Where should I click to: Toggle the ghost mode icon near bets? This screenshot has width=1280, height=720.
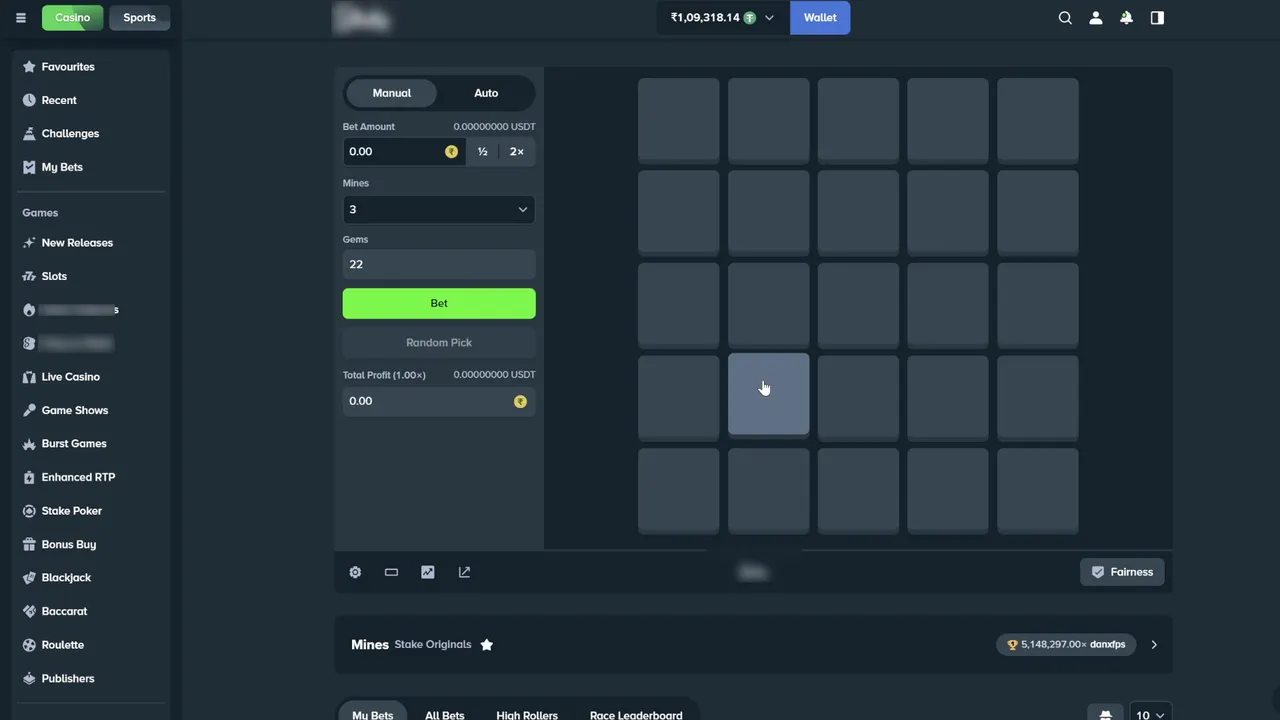coord(1105,713)
